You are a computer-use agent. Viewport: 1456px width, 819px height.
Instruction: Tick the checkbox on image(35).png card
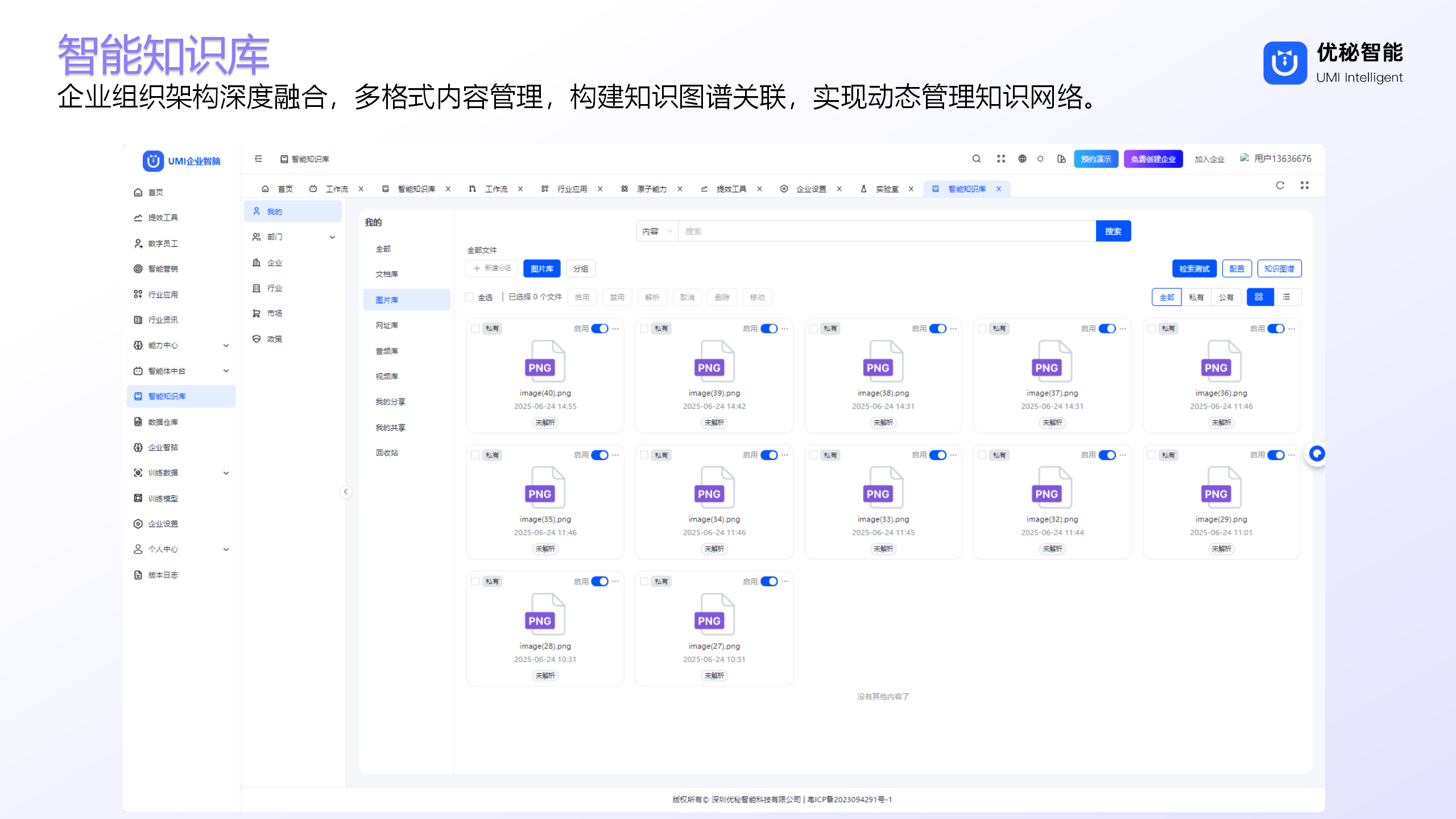(475, 455)
